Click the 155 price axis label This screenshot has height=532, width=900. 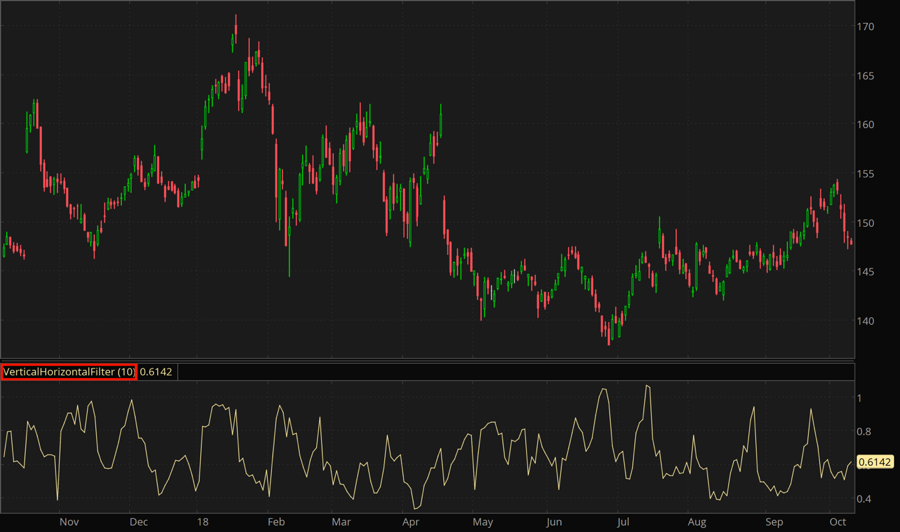coord(869,174)
